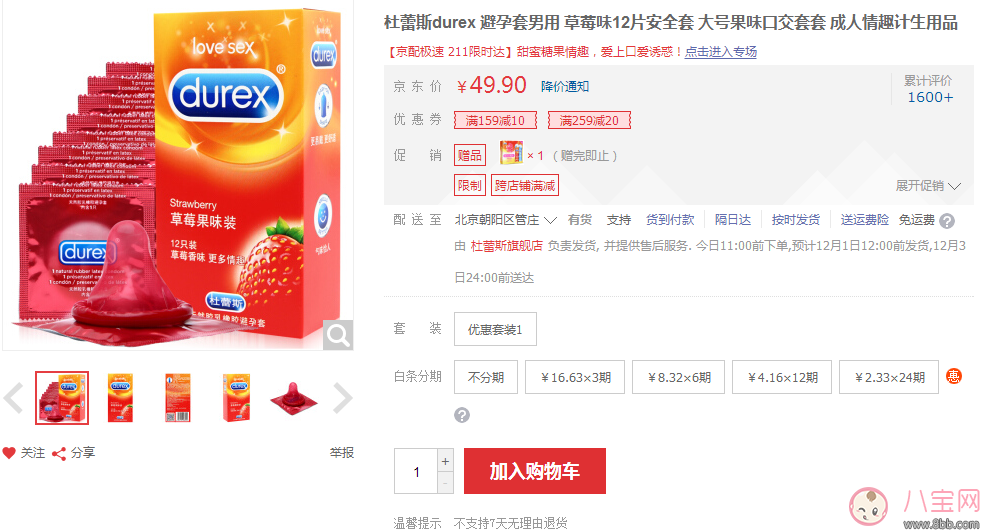Open the 北京朝阳区管庄 delivery address dropdown

[506, 220]
